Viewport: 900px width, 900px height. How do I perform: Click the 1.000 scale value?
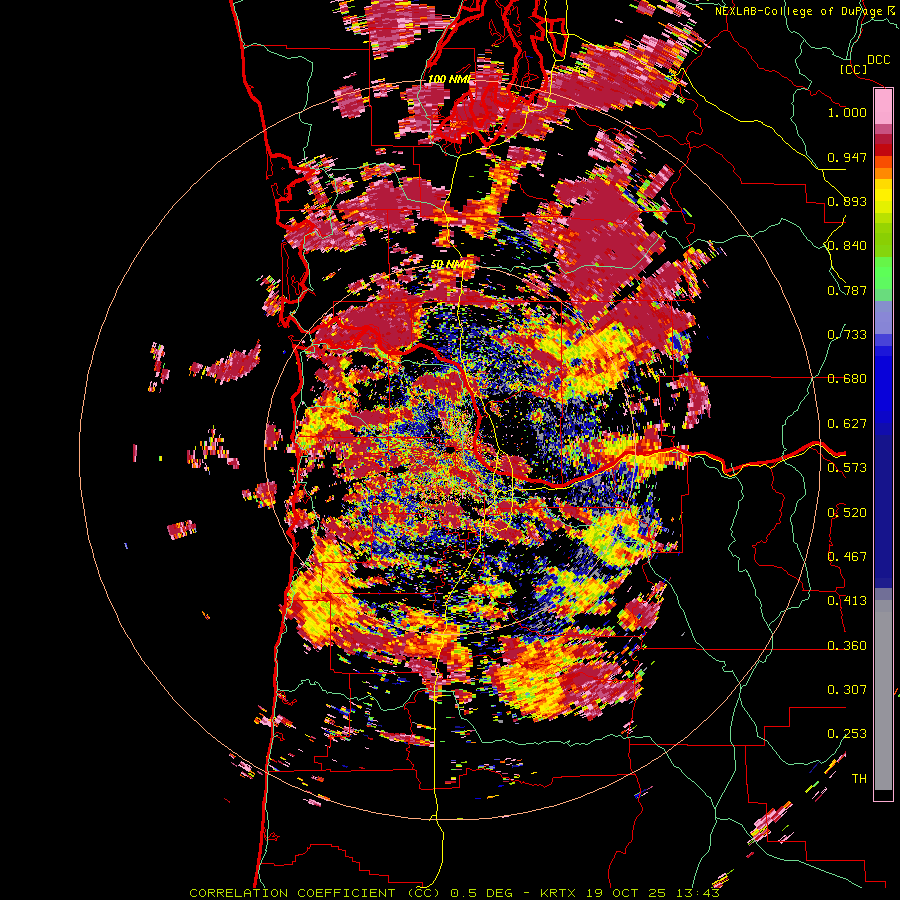[x=847, y=112]
